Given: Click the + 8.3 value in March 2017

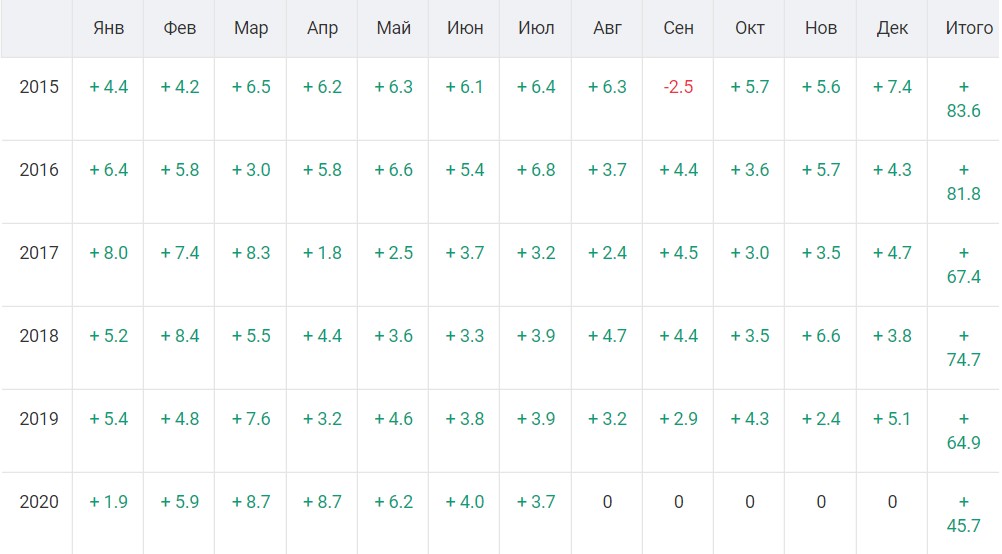Looking at the screenshot, I should [251, 253].
